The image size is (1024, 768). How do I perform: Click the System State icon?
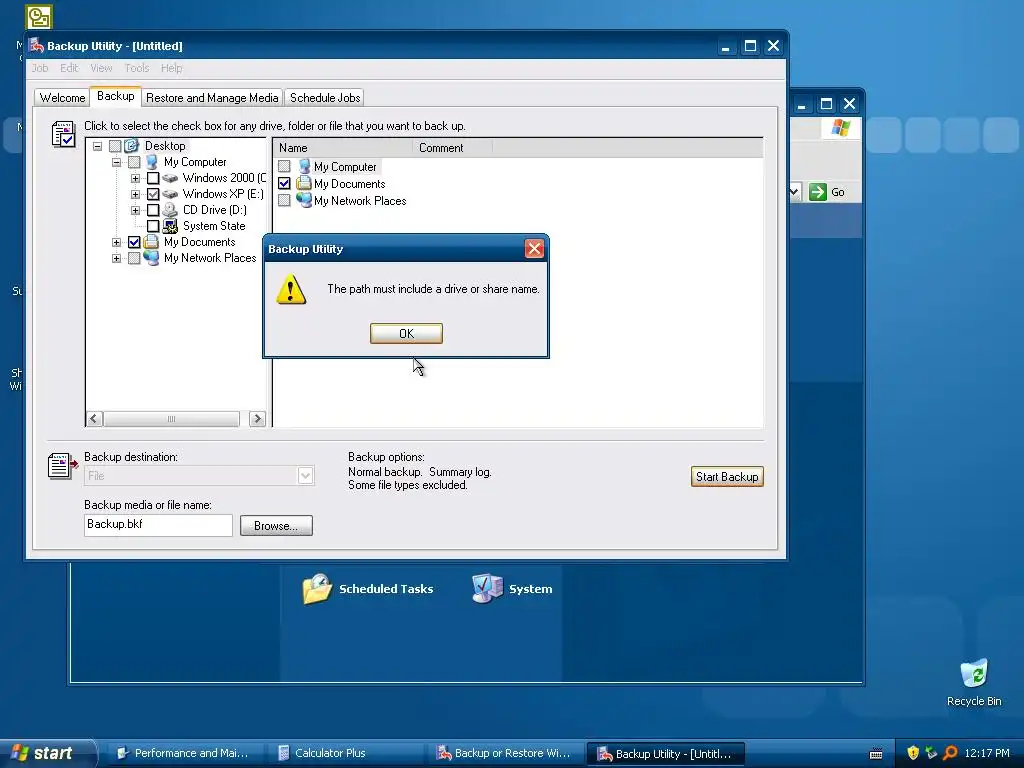pyautogui.click(x=170, y=226)
